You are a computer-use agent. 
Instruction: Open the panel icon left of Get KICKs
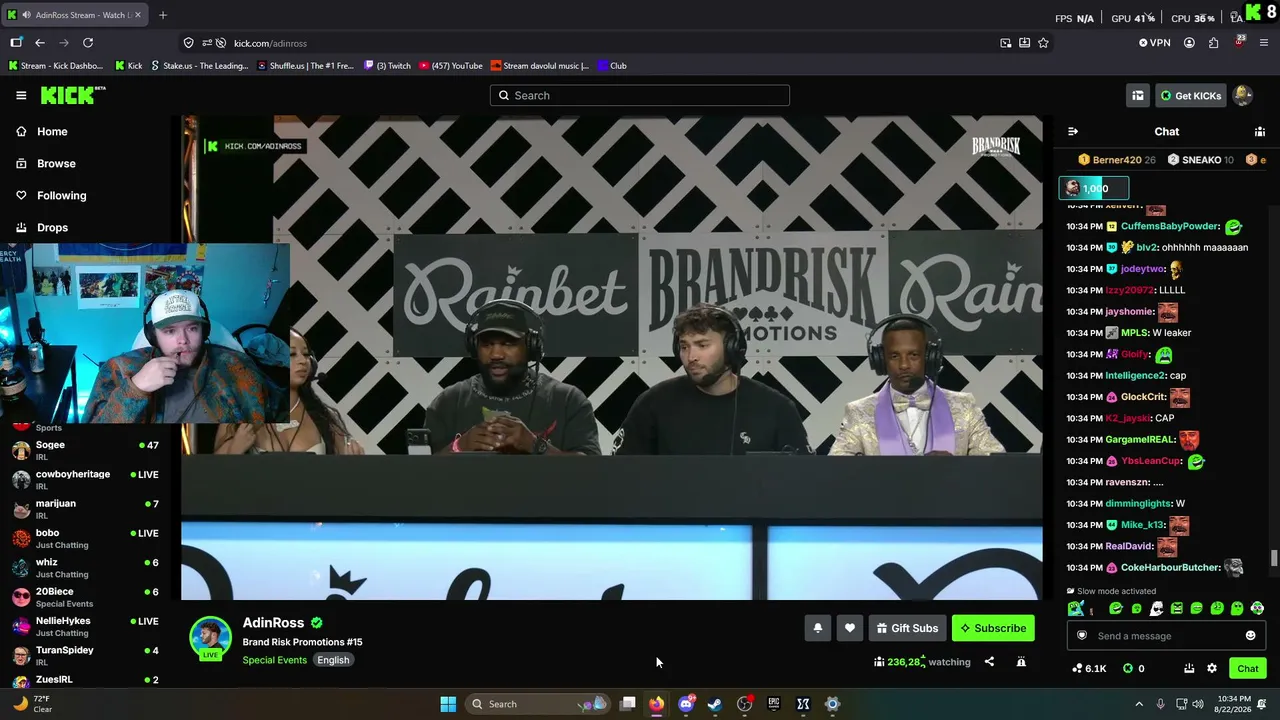coord(1137,95)
